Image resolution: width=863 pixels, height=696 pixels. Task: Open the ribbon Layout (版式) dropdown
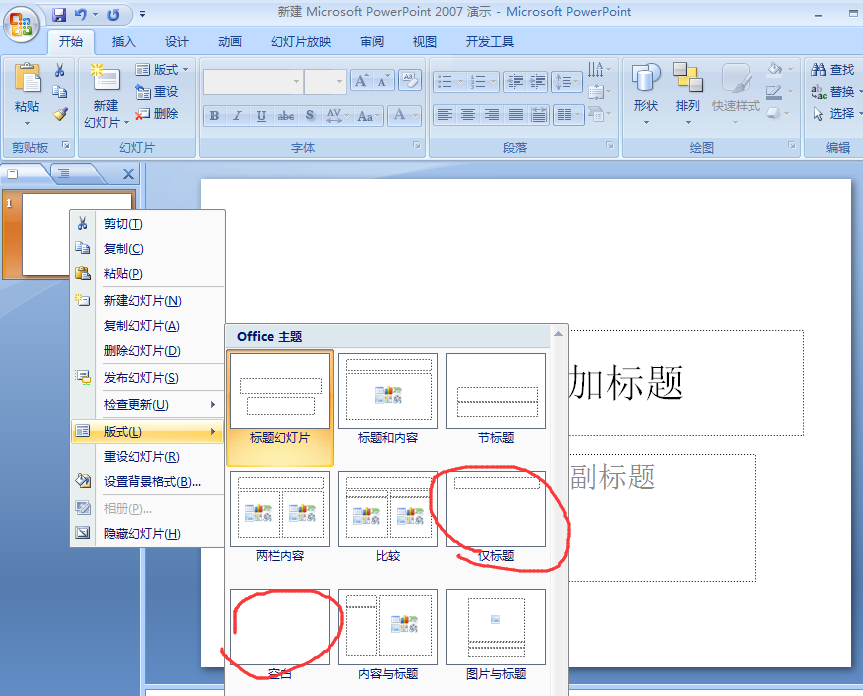162,70
